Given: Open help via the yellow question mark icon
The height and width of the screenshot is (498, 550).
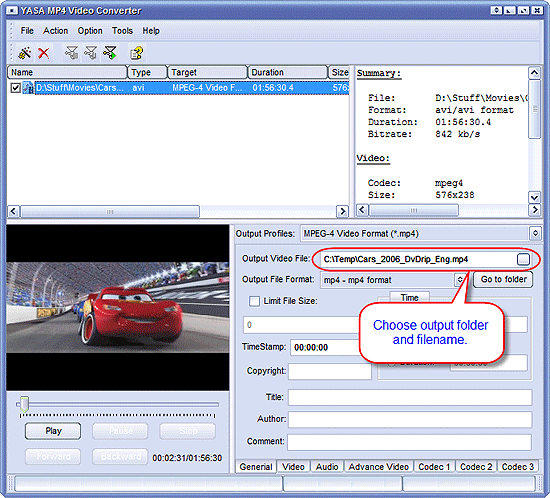Looking at the screenshot, I should click(136, 53).
